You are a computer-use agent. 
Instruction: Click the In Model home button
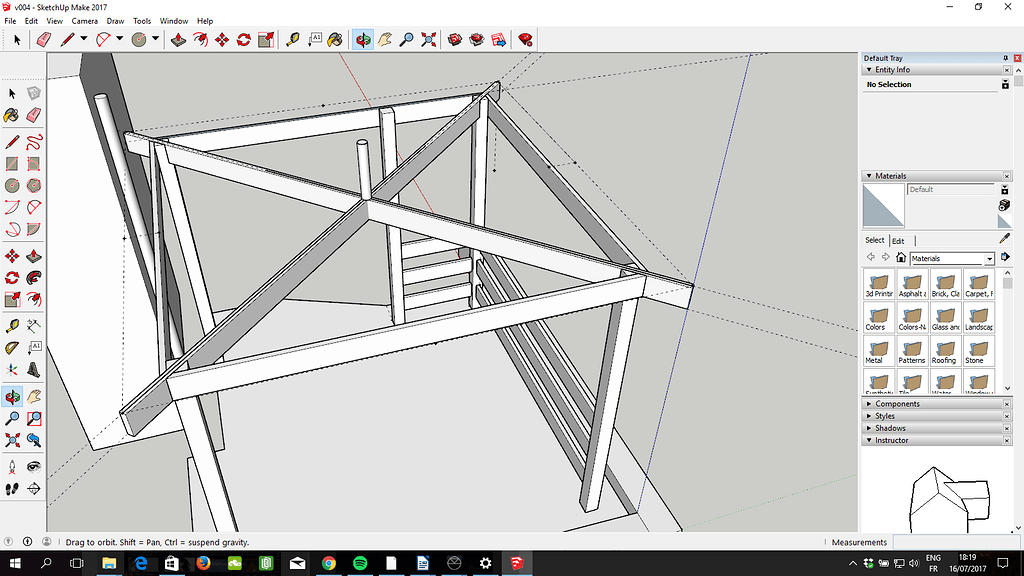pos(901,258)
